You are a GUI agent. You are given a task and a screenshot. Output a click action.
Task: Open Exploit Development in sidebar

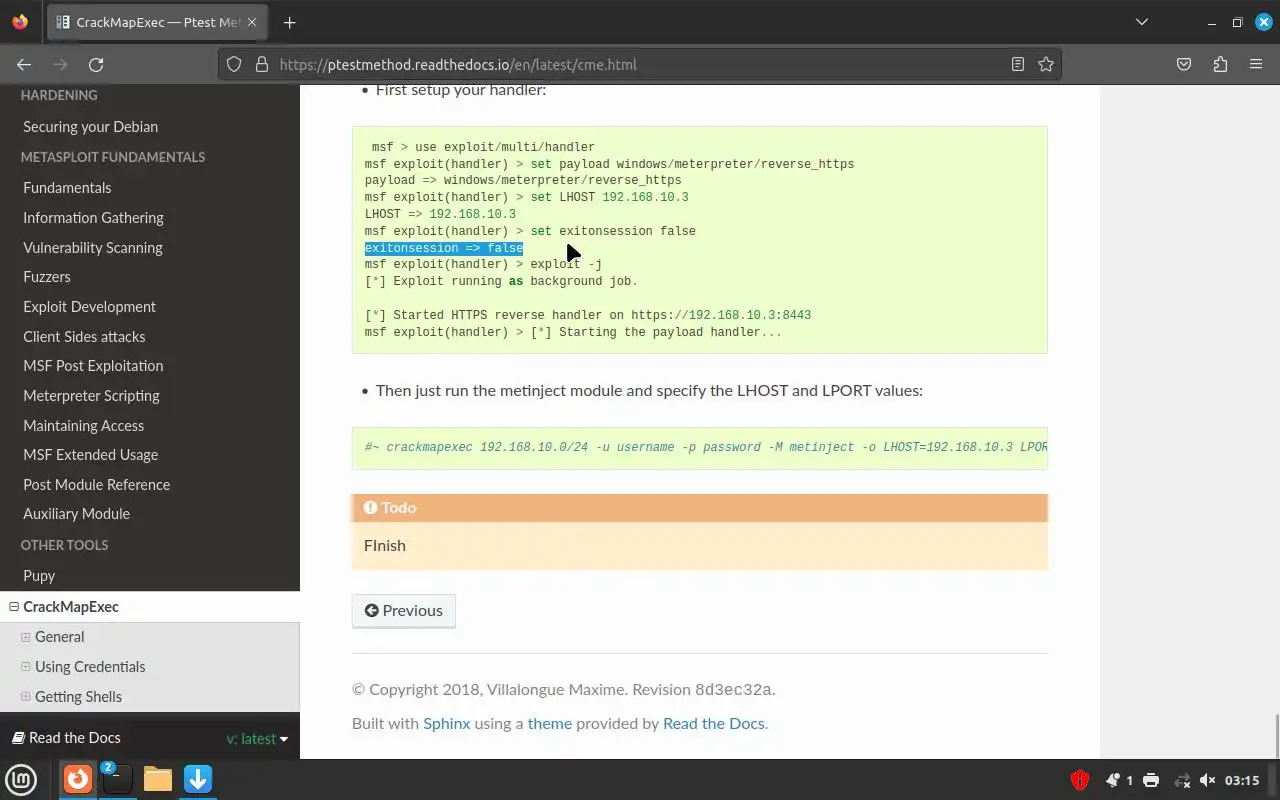89,306
